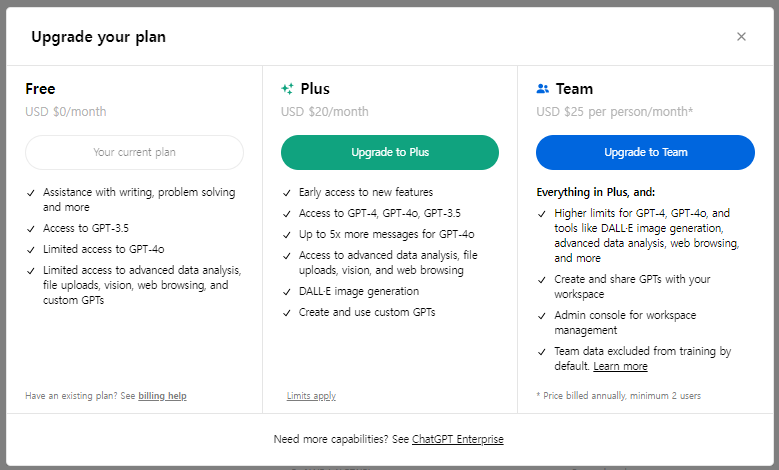Viewport: 779px width, 470px height.
Task: Open Learn more about team data
Action: (x=620, y=366)
